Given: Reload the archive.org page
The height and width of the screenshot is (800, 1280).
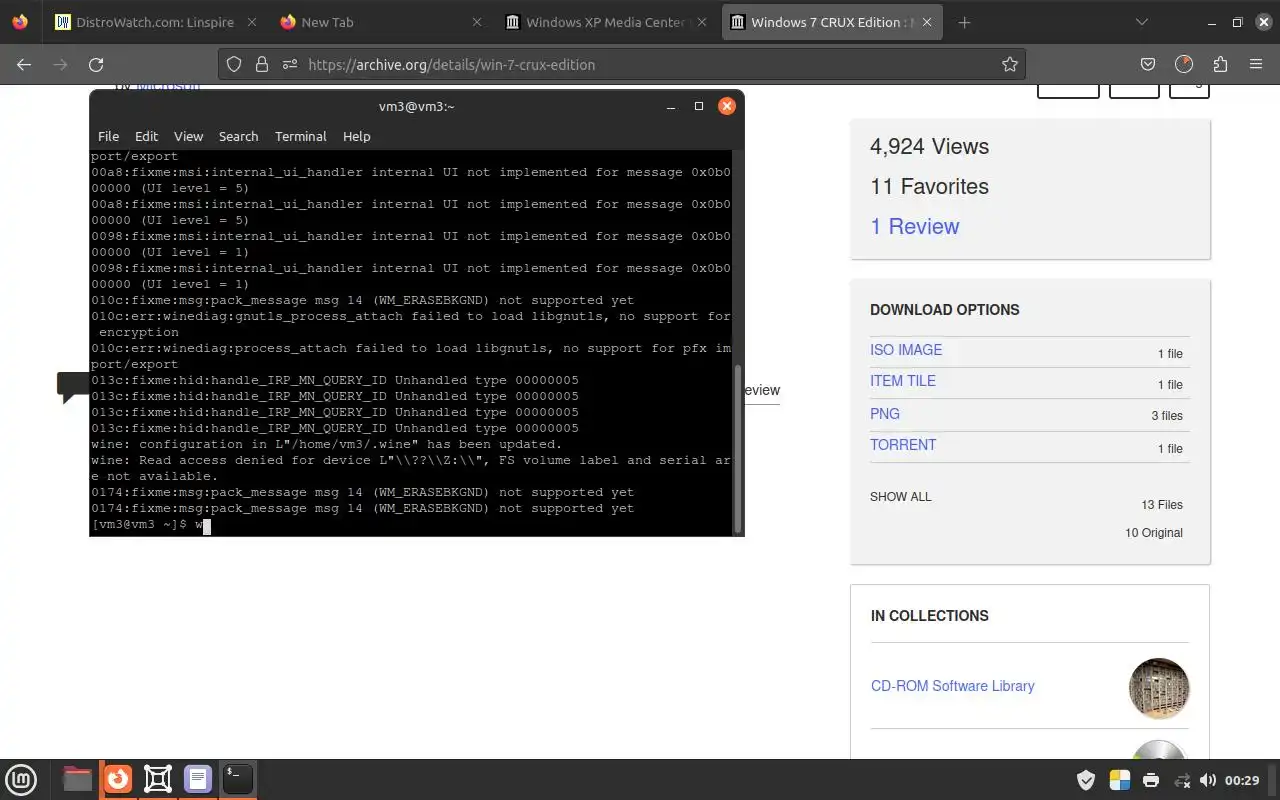Looking at the screenshot, I should 96,64.
